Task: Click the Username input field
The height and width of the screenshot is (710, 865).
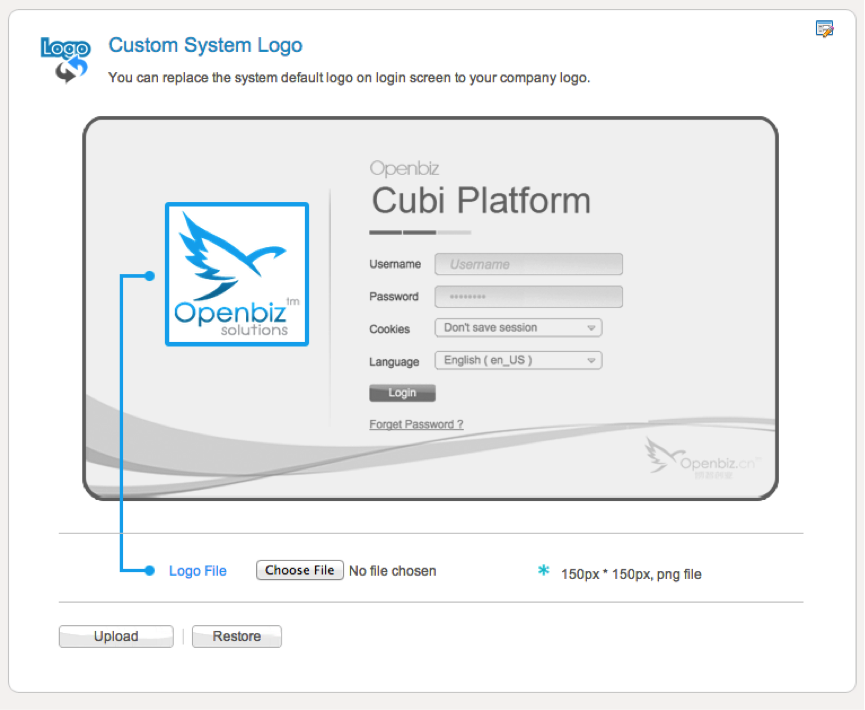Action: coord(528,264)
